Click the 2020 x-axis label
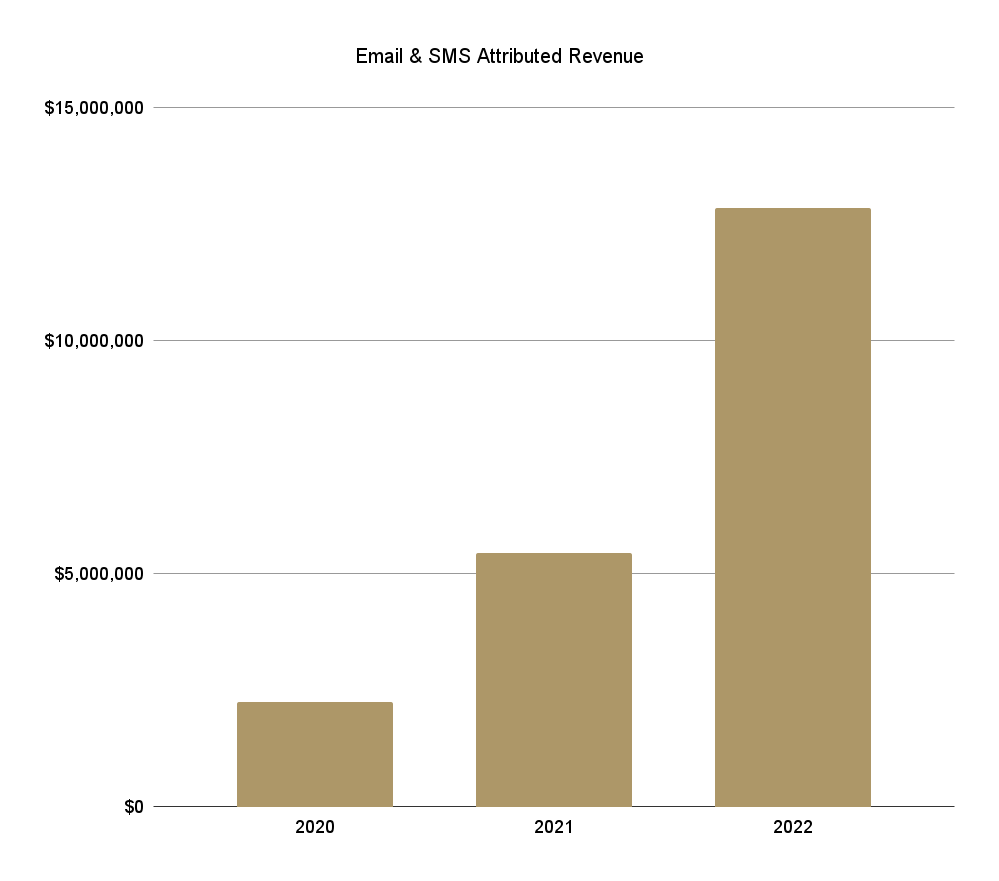Screen dimensions: 999x881 (x=315, y=827)
